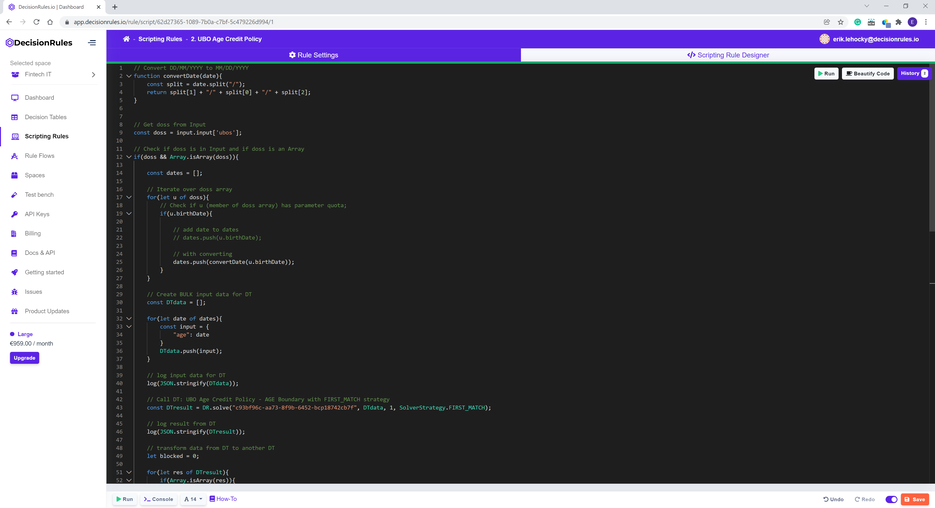Fold the for loop at line 17
935x508 pixels.
129,197
